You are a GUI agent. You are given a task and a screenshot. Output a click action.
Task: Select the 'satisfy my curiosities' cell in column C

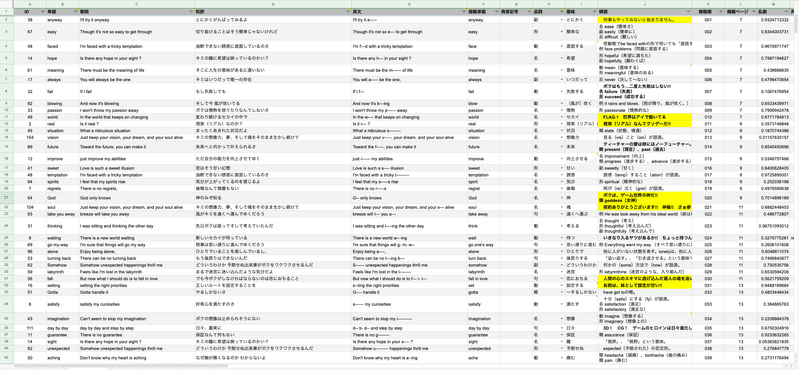(x=137, y=305)
